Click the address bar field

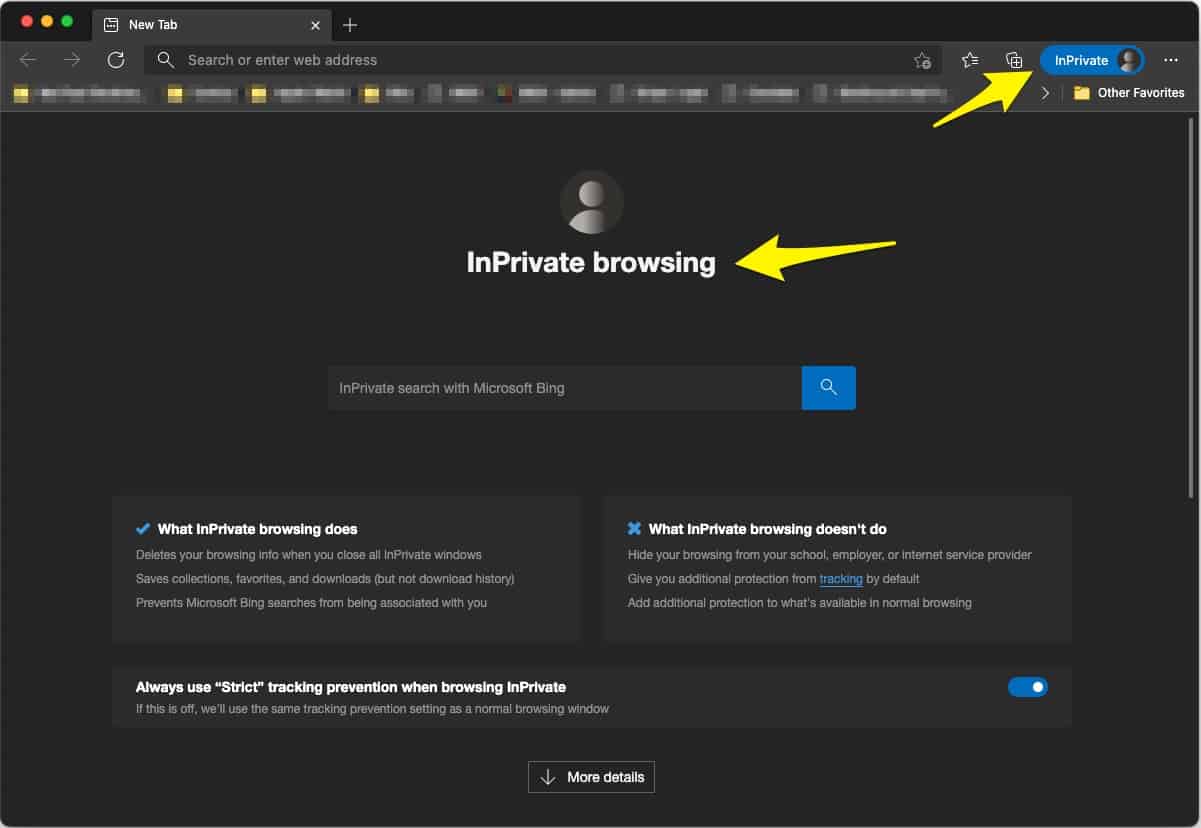point(544,60)
